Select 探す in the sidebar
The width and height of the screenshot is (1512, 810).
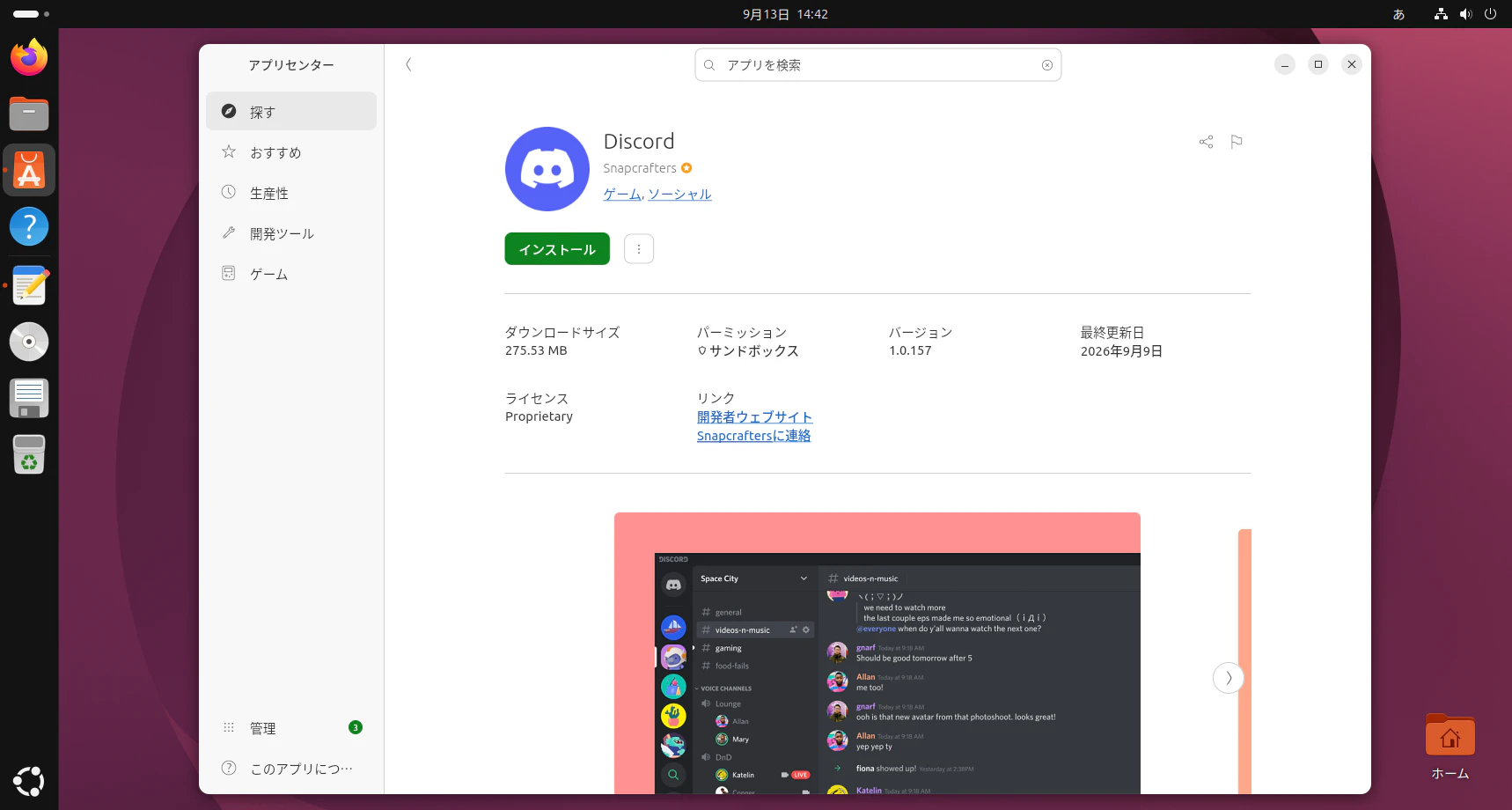(291, 111)
